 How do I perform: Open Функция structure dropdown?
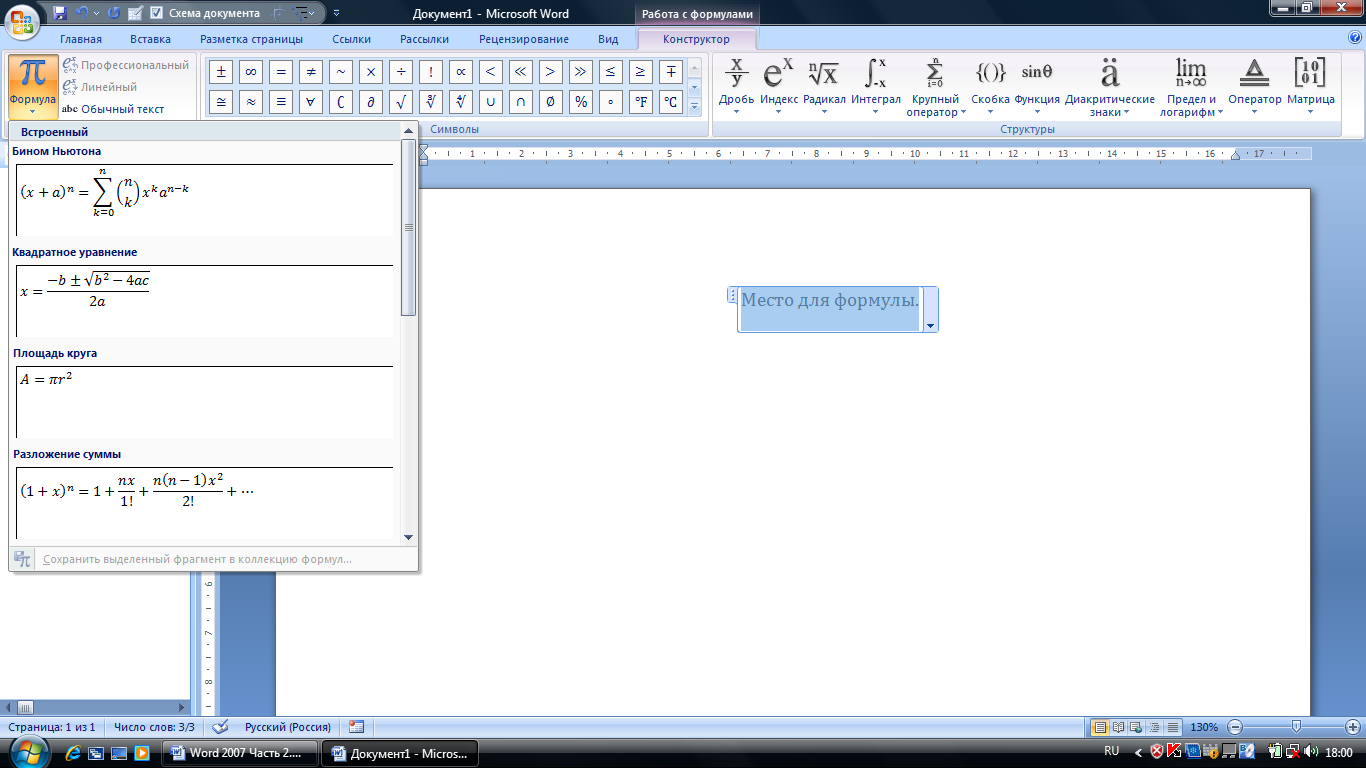pos(1037,86)
